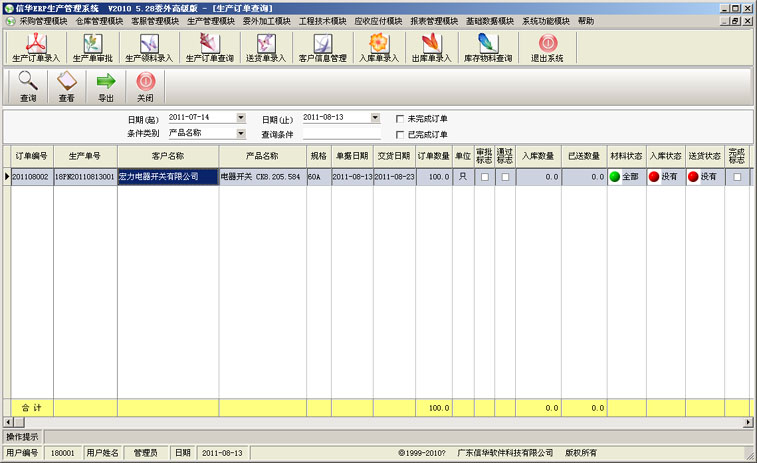
Task: Tick the 已完成订单 checkbox
Action: tap(400, 134)
